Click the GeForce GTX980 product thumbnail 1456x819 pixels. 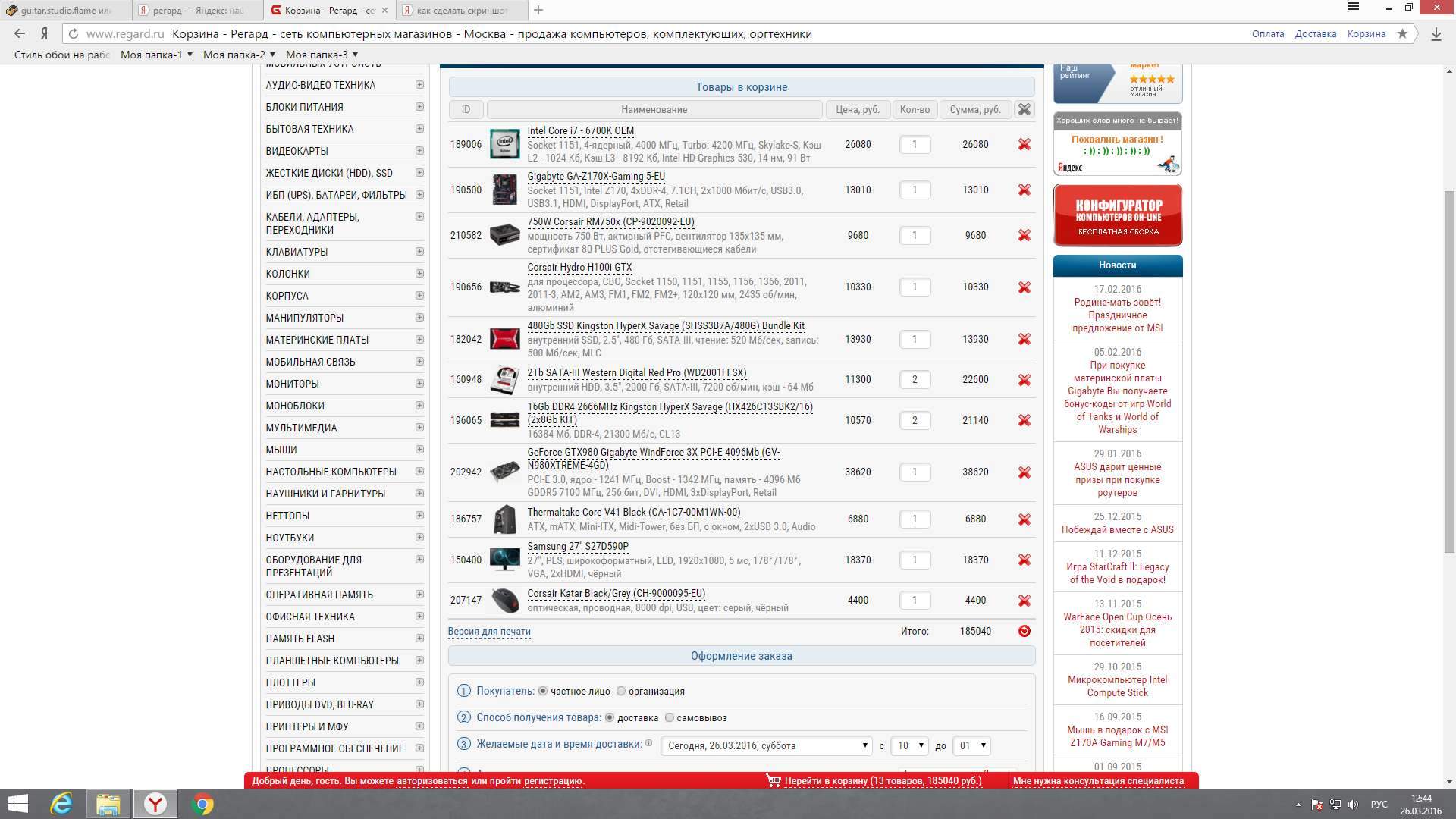point(504,472)
